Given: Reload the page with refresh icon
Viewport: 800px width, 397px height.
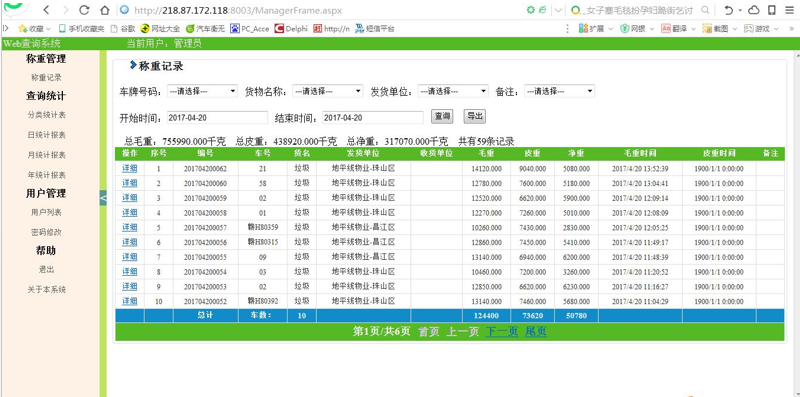Looking at the screenshot, I should tap(85, 10).
